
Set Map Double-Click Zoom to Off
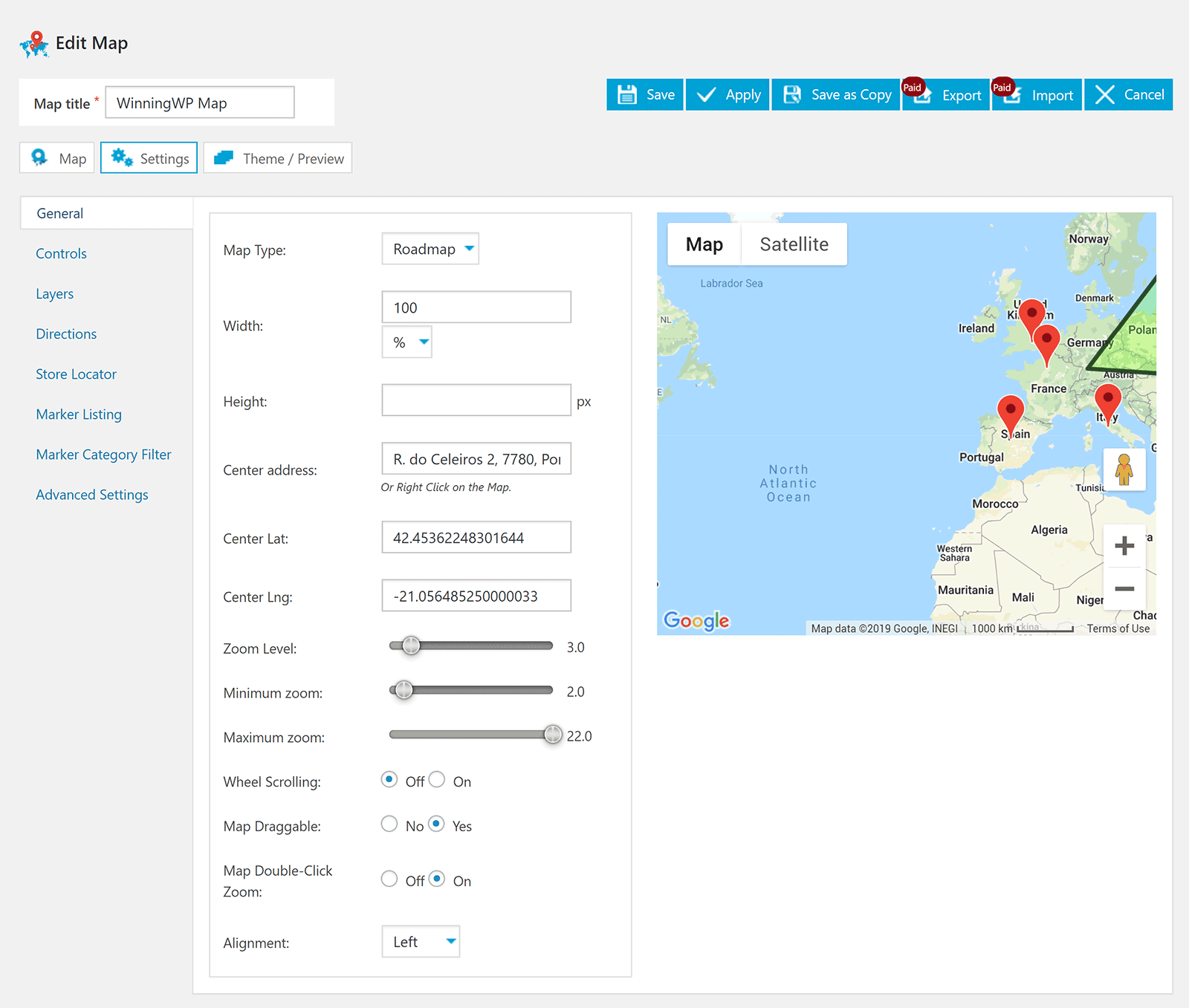click(389, 879)
